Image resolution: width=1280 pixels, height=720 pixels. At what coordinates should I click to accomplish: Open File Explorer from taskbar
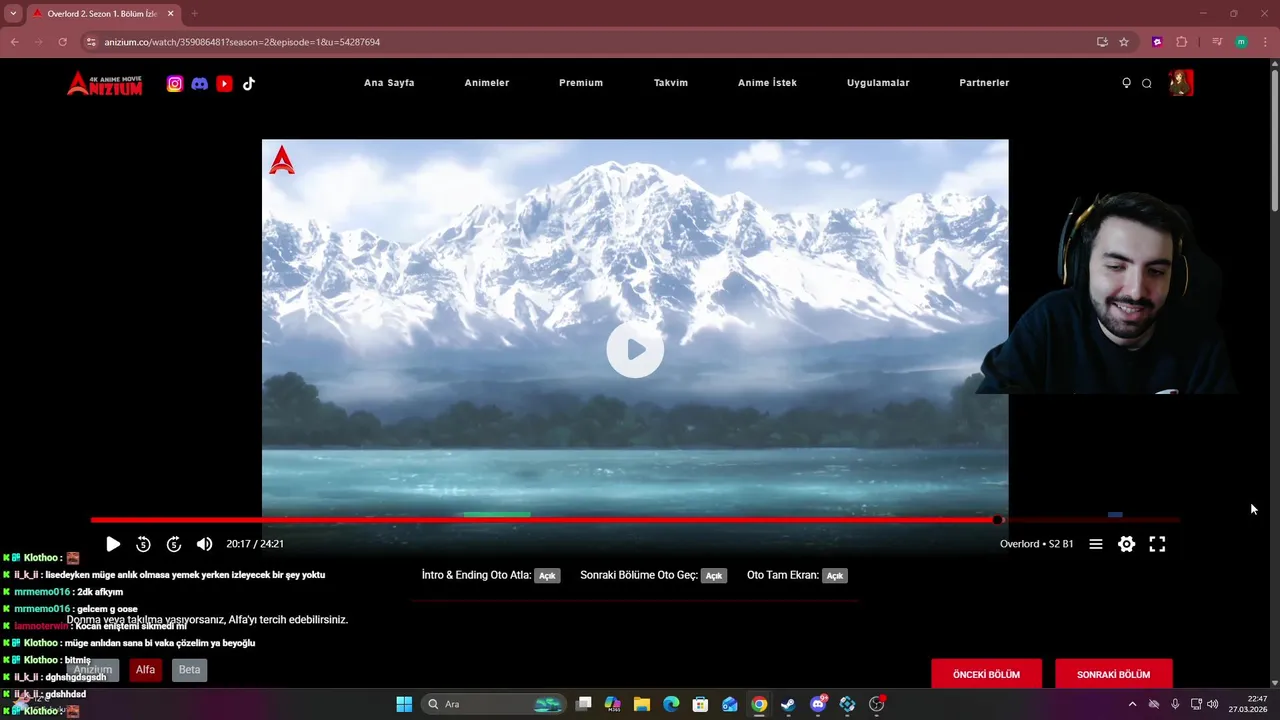tap(642, 704)
